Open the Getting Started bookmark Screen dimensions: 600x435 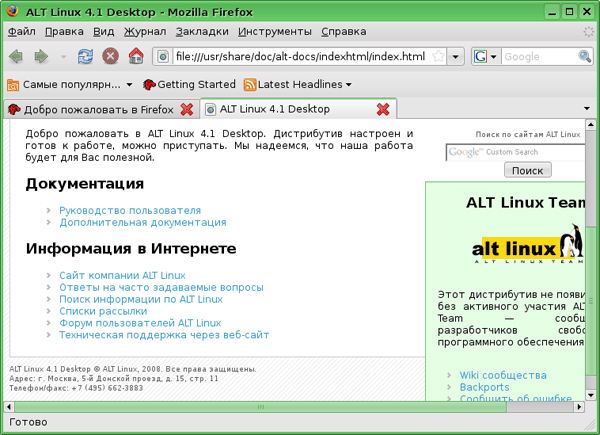click(x=189, y=85)
